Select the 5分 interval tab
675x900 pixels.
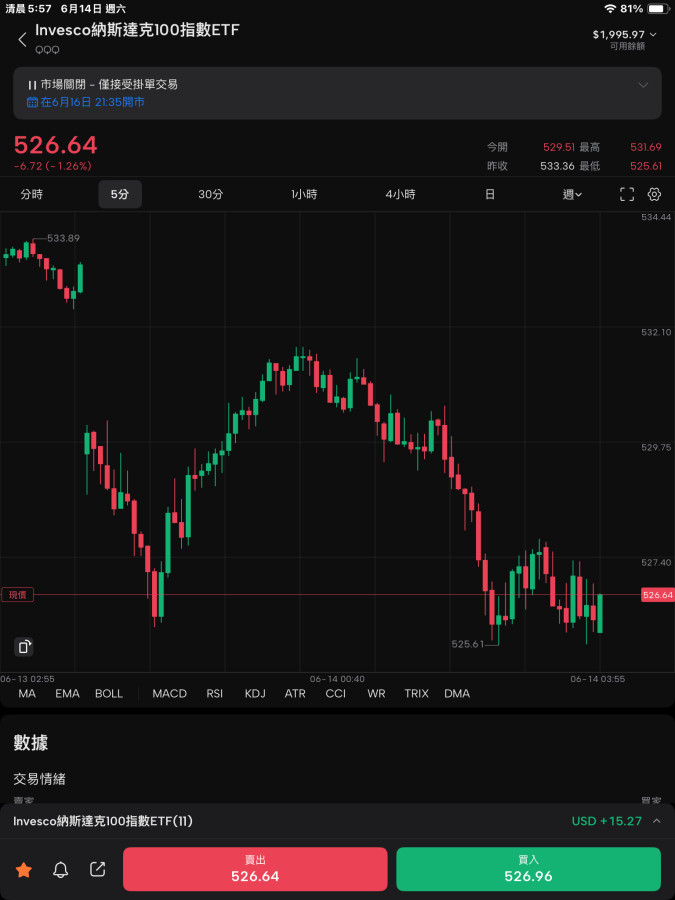coord(120,195)
